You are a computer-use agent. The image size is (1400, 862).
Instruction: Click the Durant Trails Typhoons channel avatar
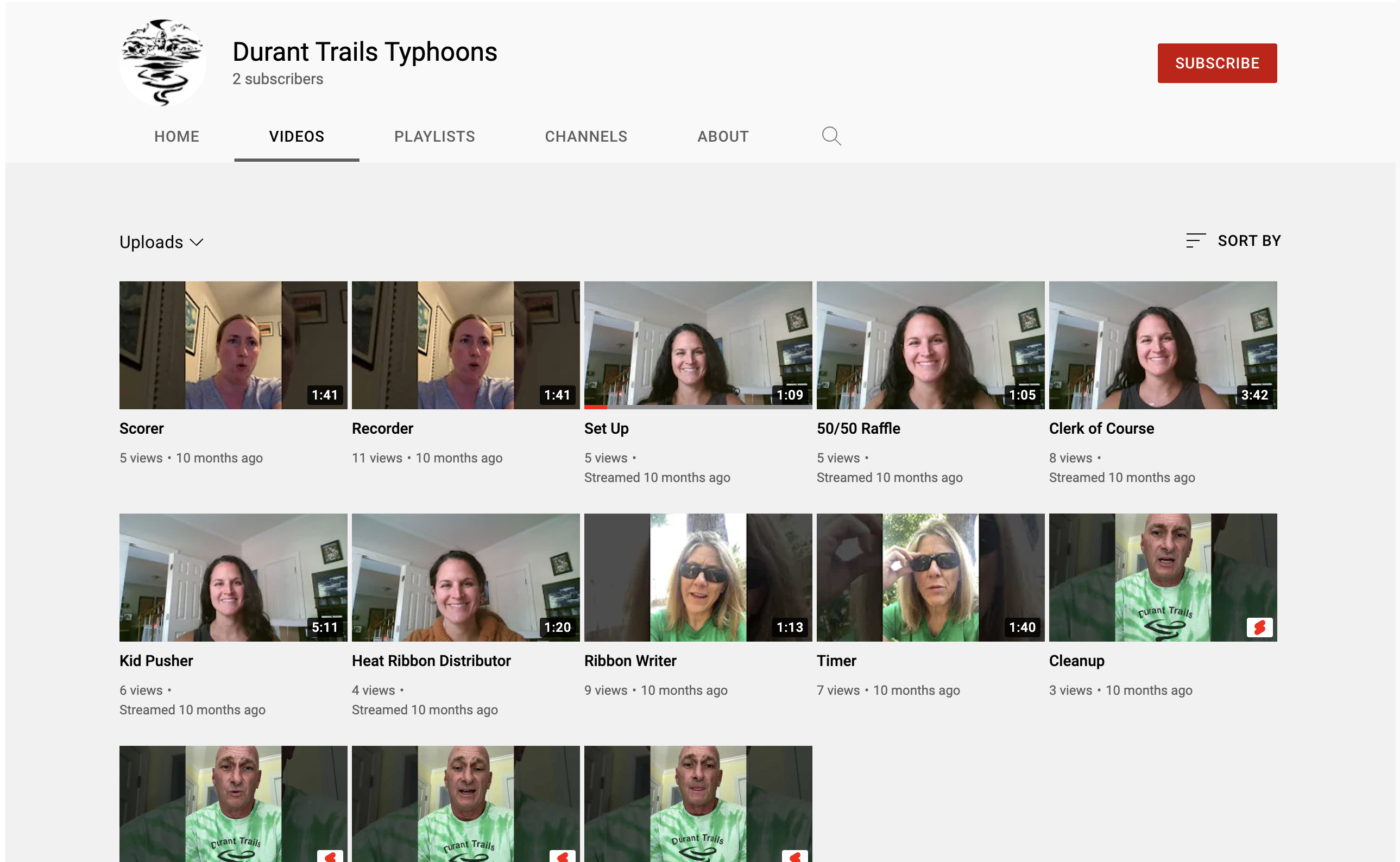[x=162, y=63]
